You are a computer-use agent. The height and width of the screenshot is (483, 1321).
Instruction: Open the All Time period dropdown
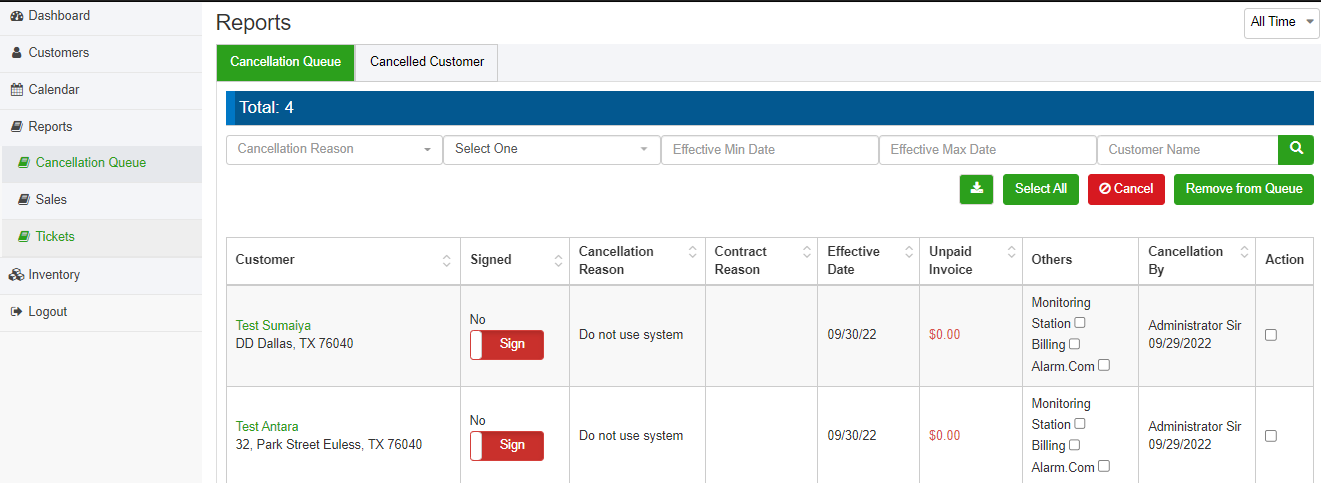click(1281, 22)
